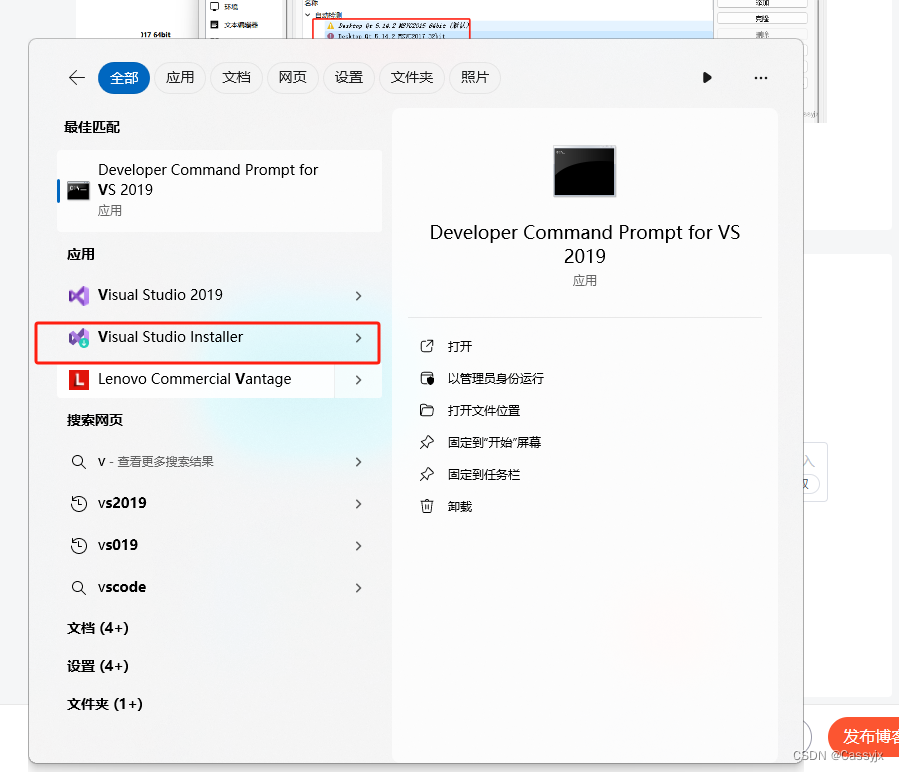Image resolution: width=899 pixels, height=772 pixels.
Task: Choose 卸载 to uninstall the app
Action: (460, 506)
